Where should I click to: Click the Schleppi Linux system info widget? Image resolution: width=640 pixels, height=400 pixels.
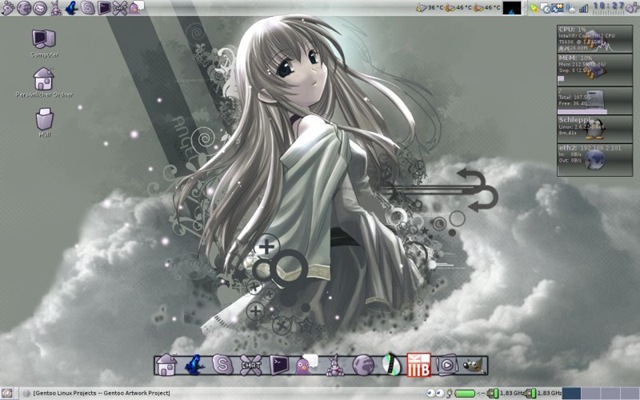[595, 129]
